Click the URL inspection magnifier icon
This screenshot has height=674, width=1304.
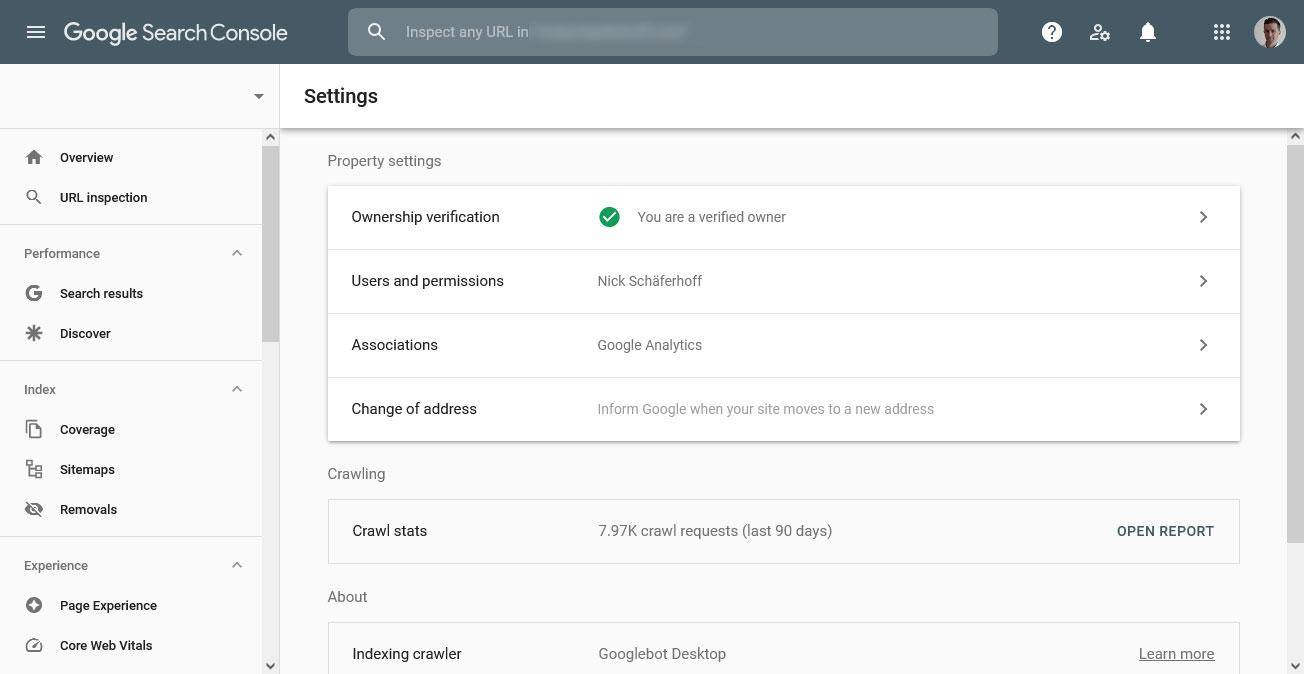pos(34,197)
